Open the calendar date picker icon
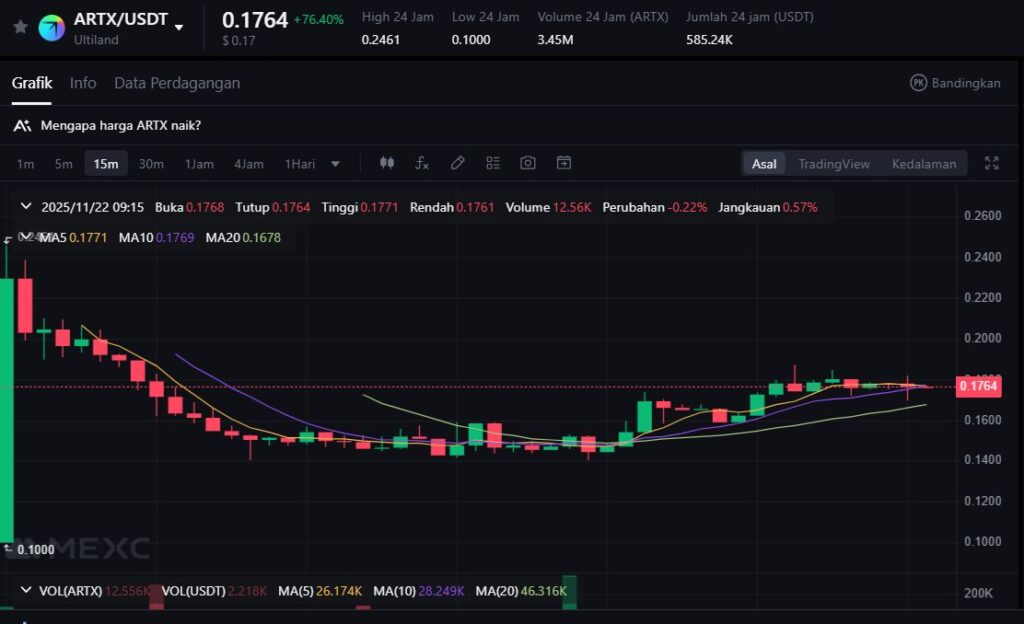 click(564, 163)
